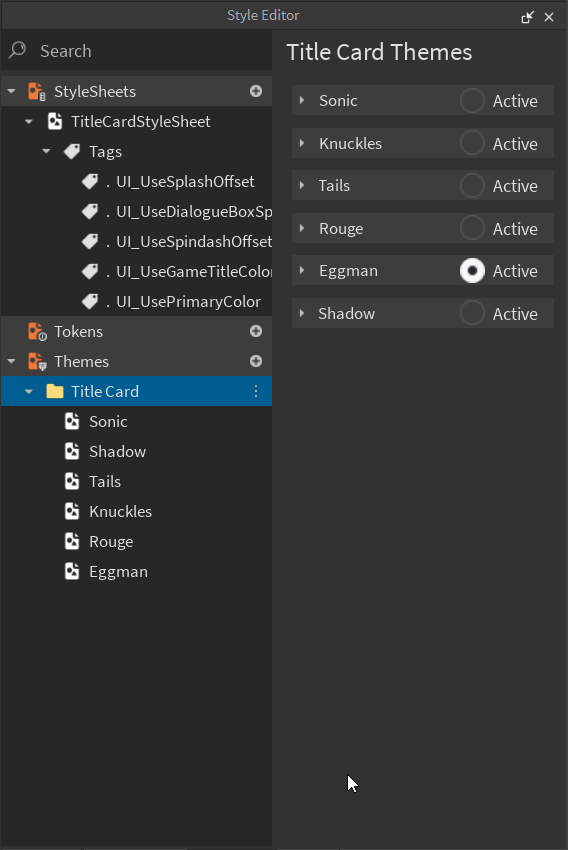Click the Themes section icon
The height and width of the screenshot is (850, 568).
pyautogui.click(x=37, y=362)
